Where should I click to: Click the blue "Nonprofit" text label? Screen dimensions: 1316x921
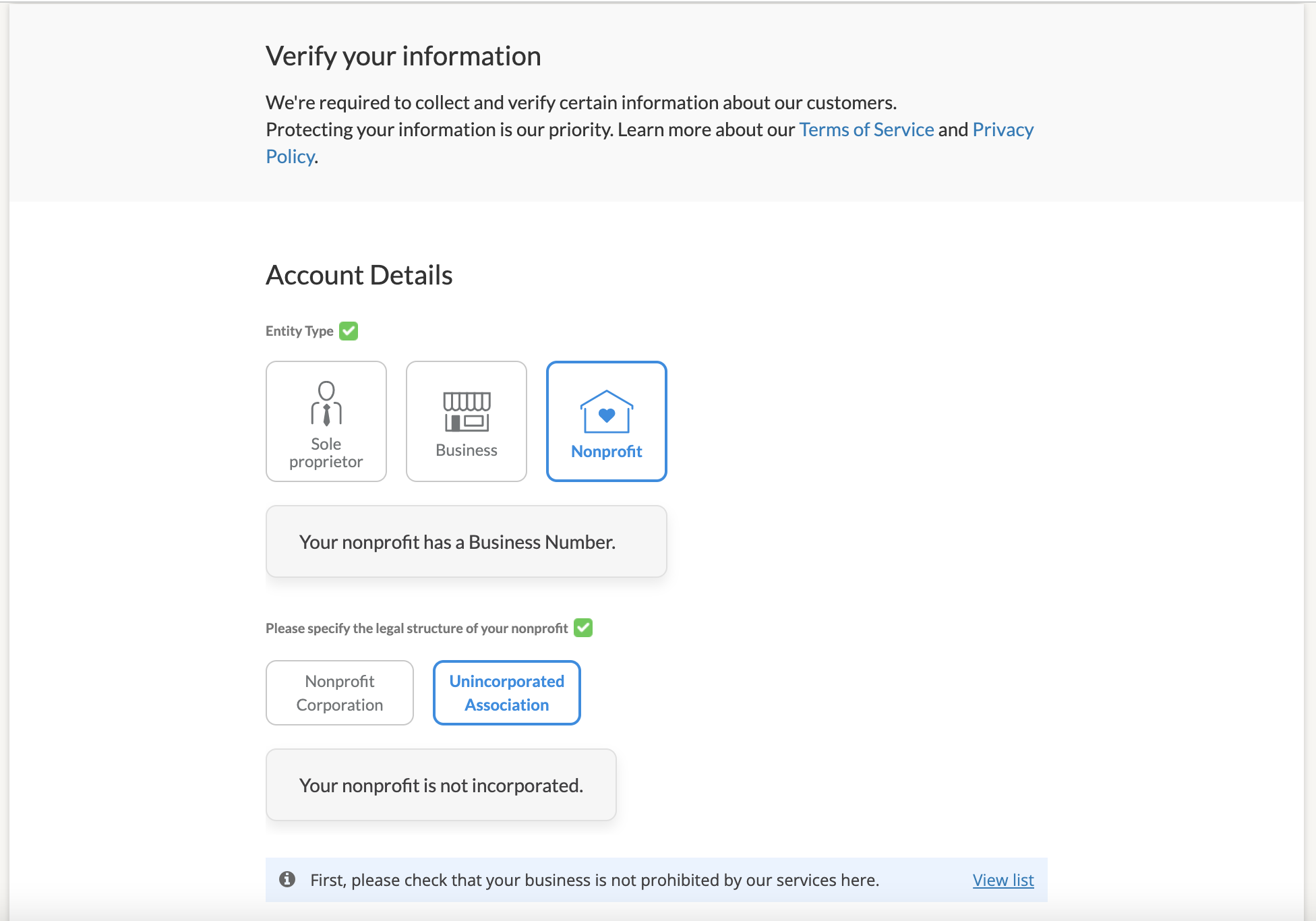(606, 452)
